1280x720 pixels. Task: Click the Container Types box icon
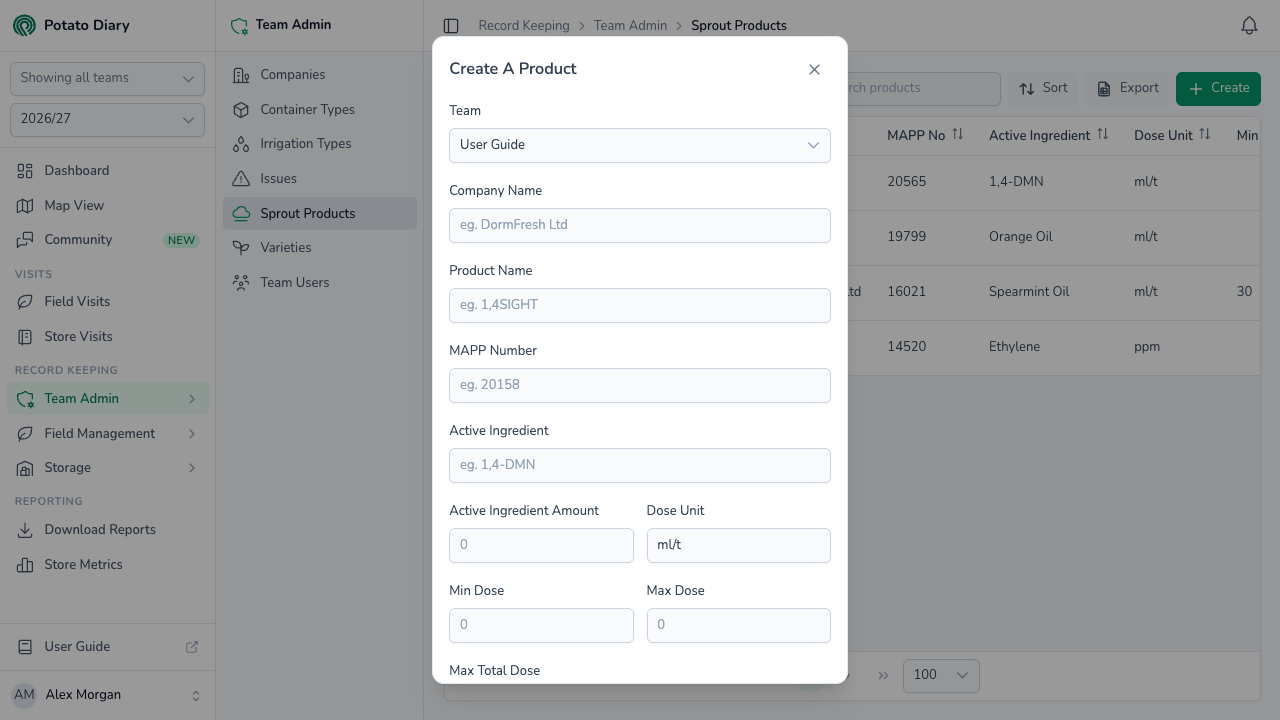(241, 110)
